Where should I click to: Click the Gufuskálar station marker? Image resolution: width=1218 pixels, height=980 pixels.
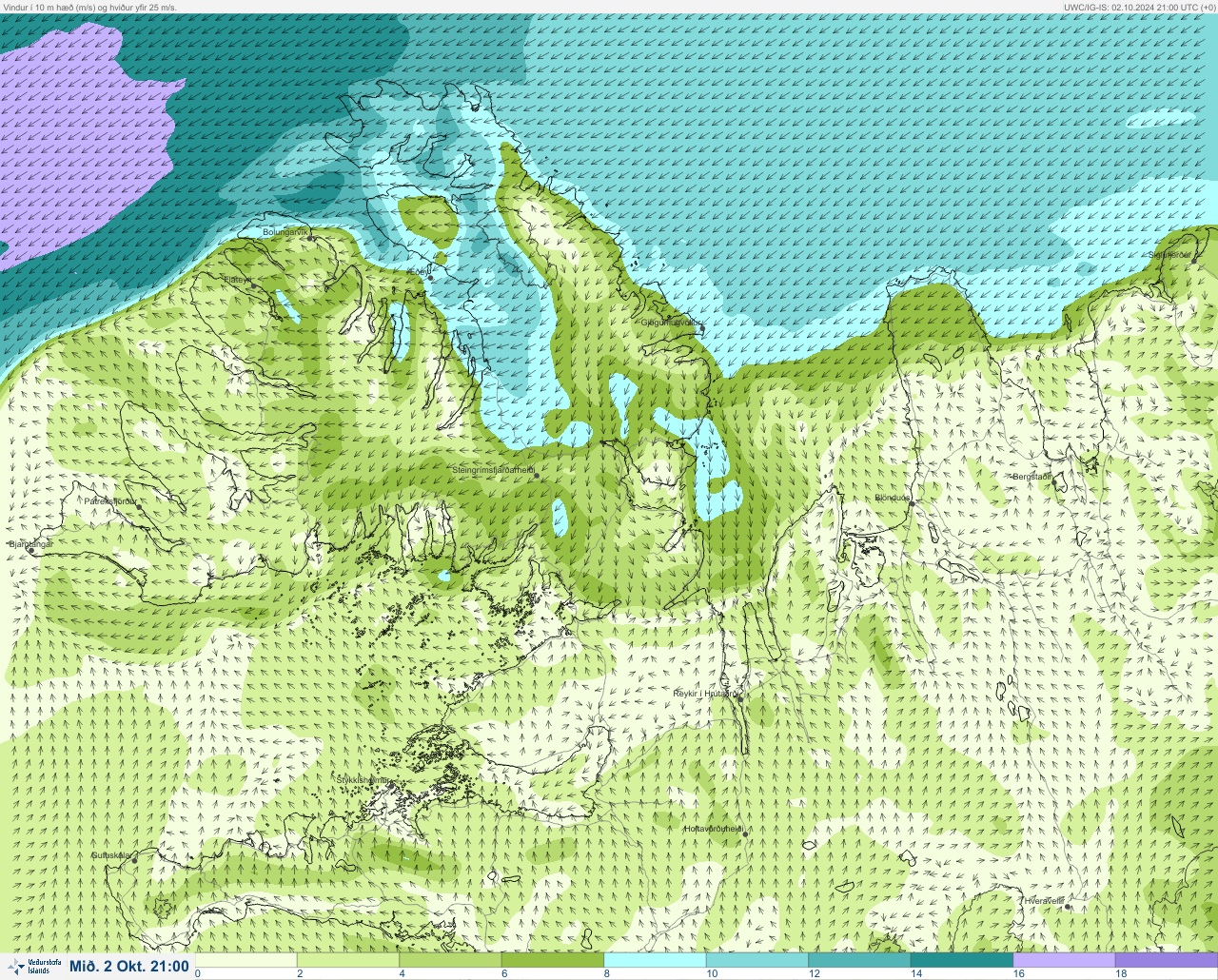[x=134, y=860]
